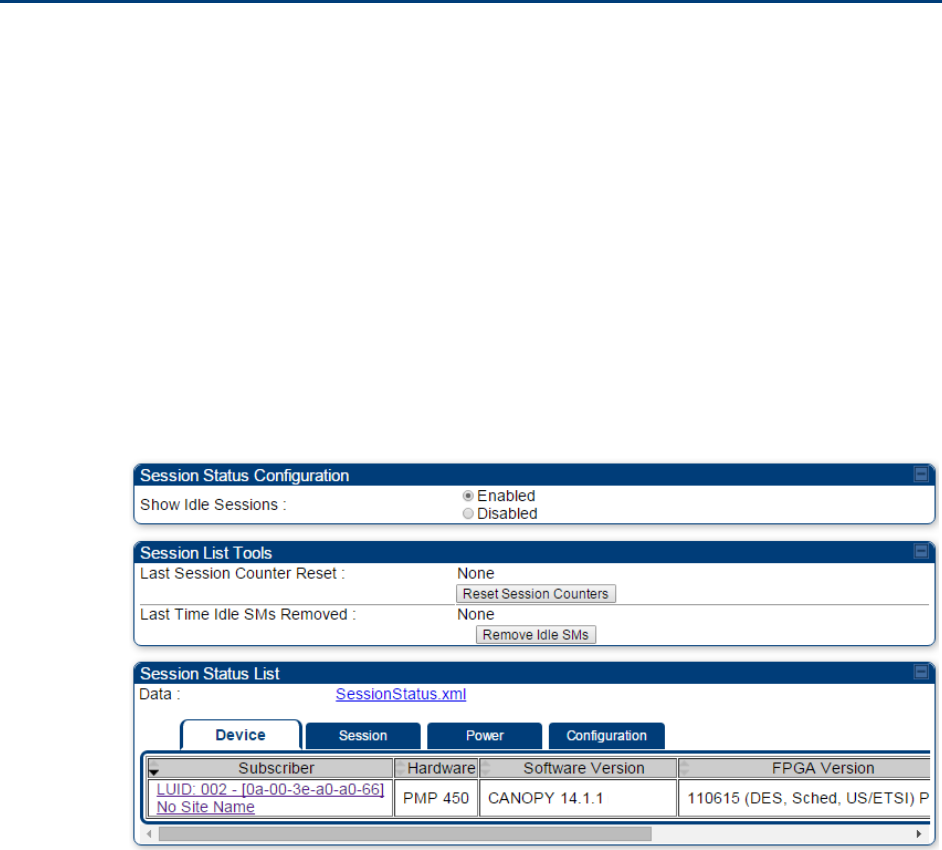This screenshot has height=850, width=942.
Task: Select Enabled for Show Idle Sessions
Action: [468, 496]
